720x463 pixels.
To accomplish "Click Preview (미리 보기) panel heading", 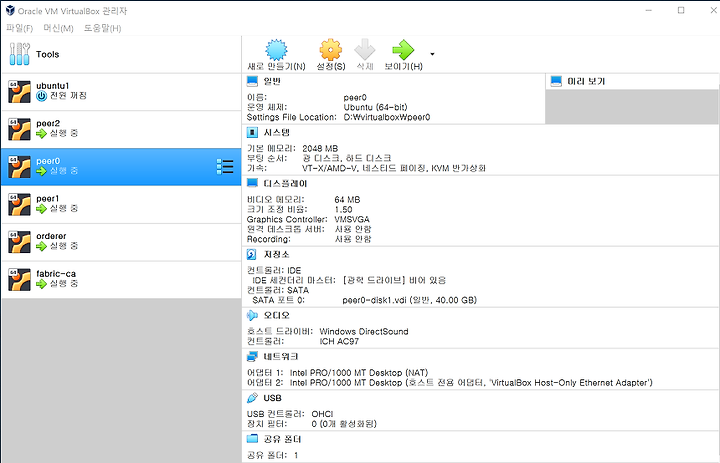I will click(x=586, y=81).
